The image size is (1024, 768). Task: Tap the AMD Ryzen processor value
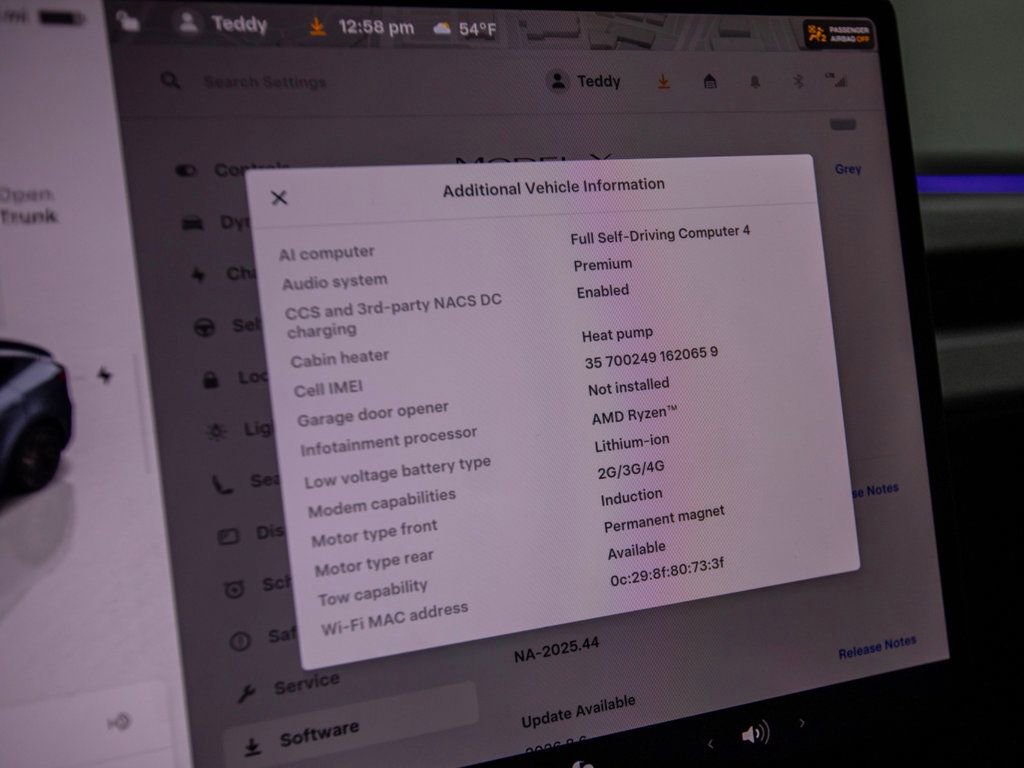point(634,415)
